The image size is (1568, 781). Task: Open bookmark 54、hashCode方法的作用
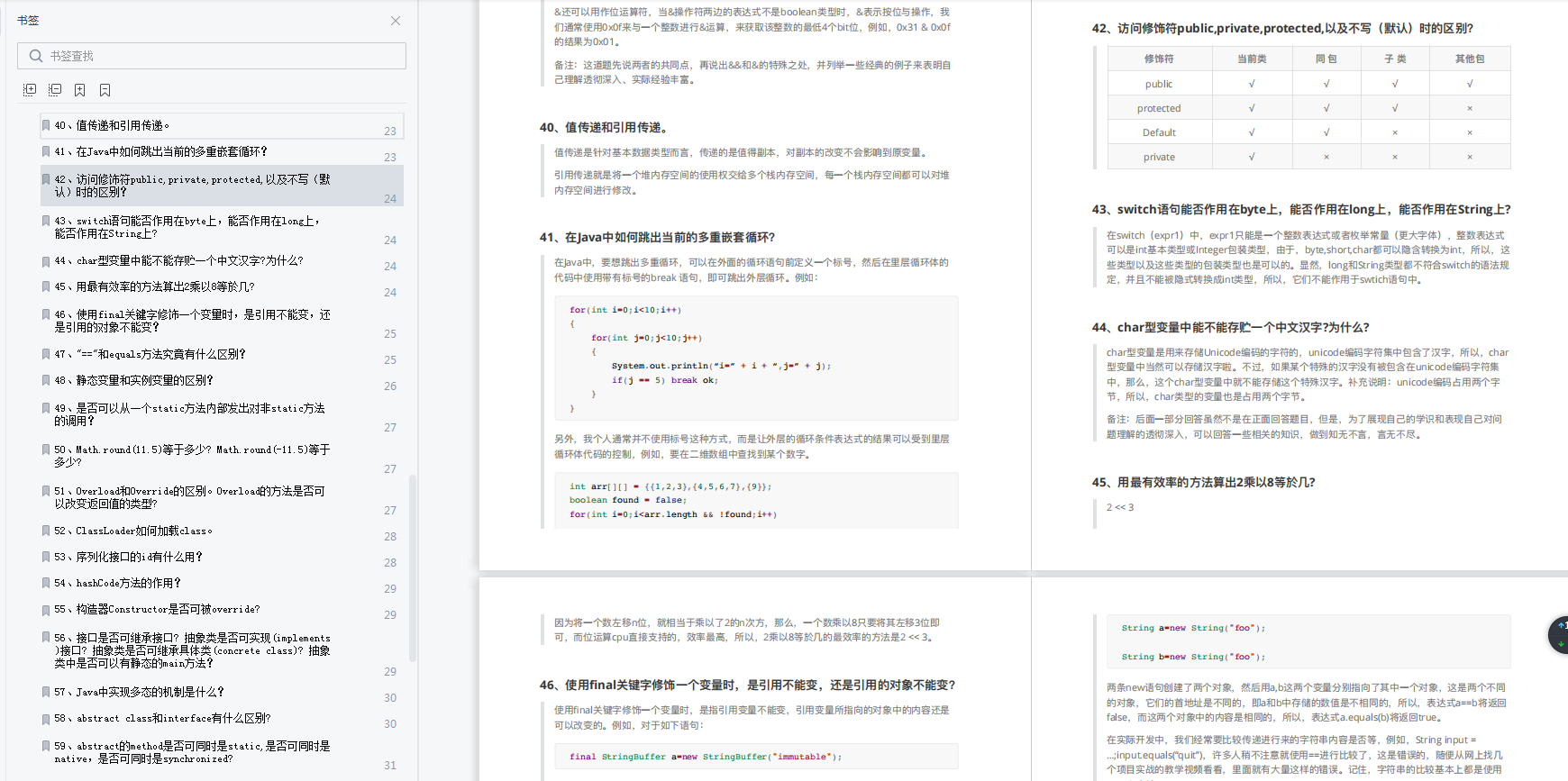pos(222,583)
